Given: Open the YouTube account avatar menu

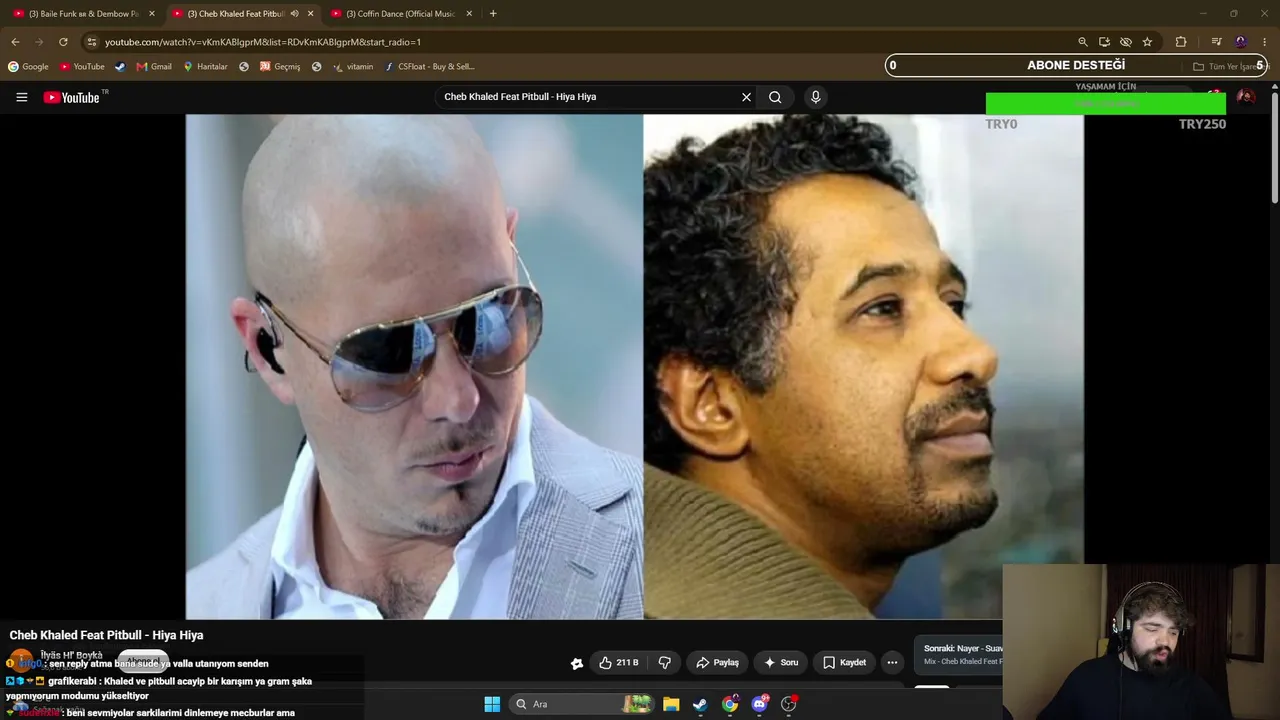Looking at the screenshot, I should click(x=1246, y=97).
